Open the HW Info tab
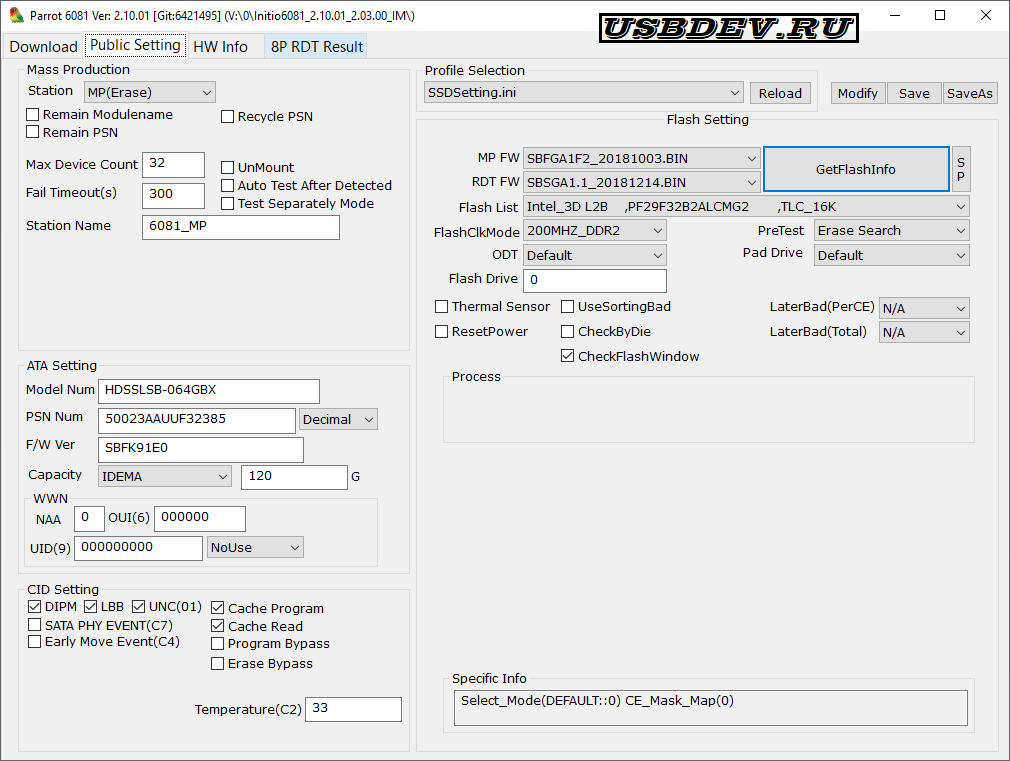Viewport: 1010px width, 761px height. 220,46
